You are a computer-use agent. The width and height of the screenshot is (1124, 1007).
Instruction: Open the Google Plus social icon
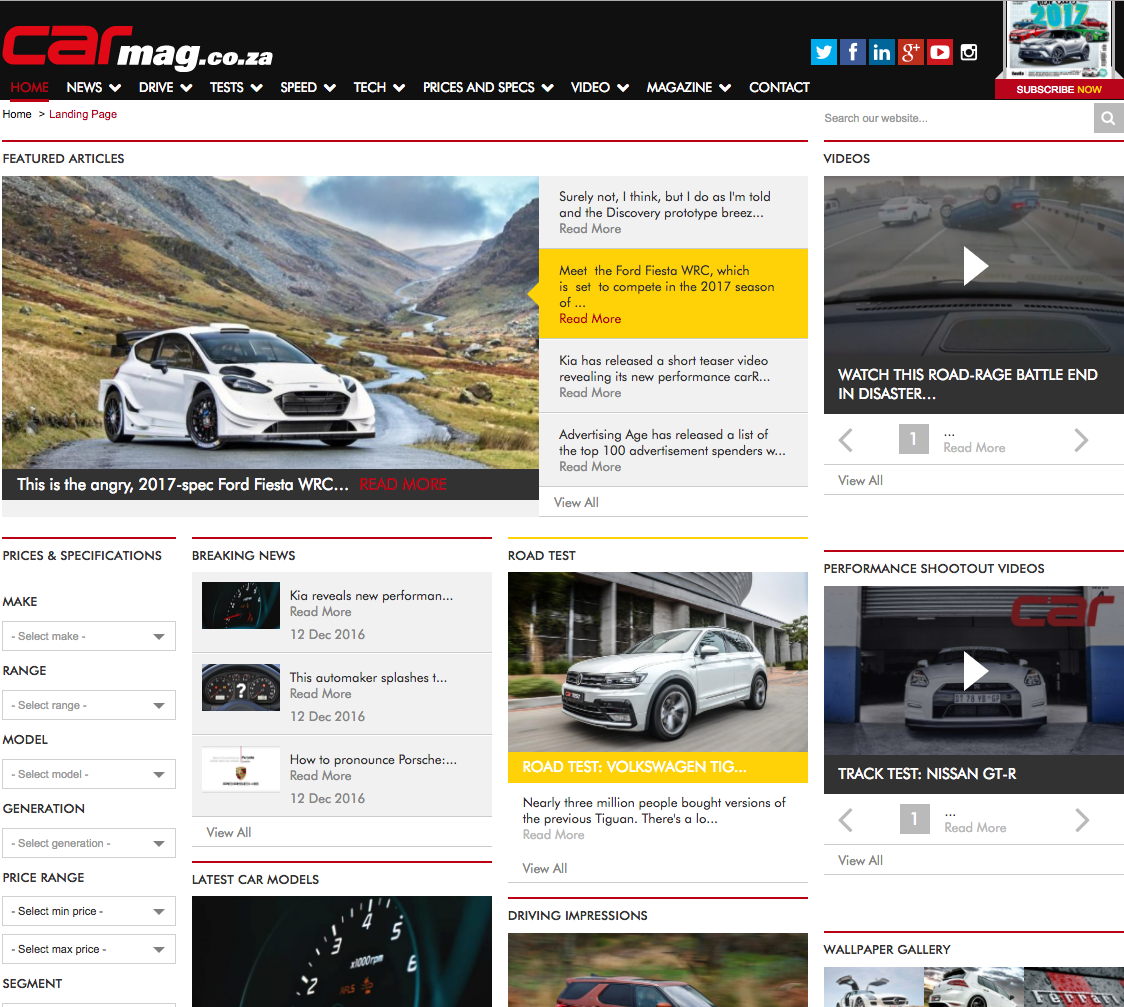[910, 52]
